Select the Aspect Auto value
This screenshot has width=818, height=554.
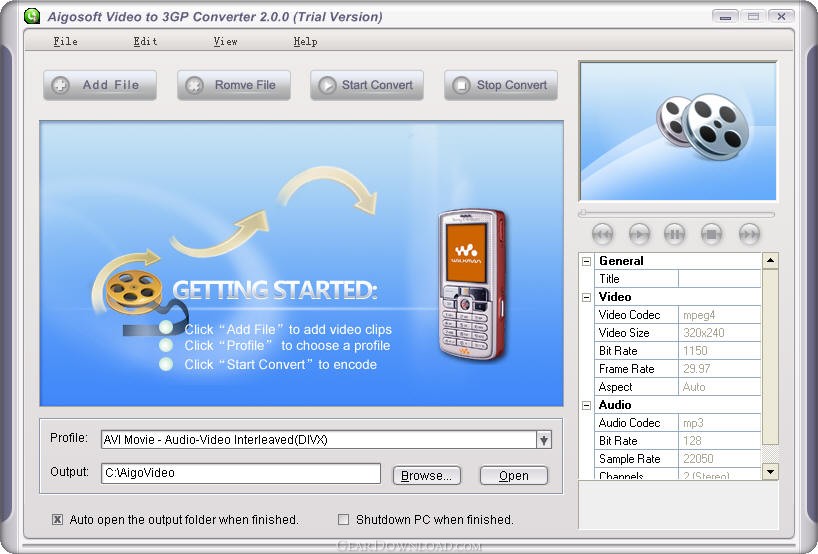[719, 387]
